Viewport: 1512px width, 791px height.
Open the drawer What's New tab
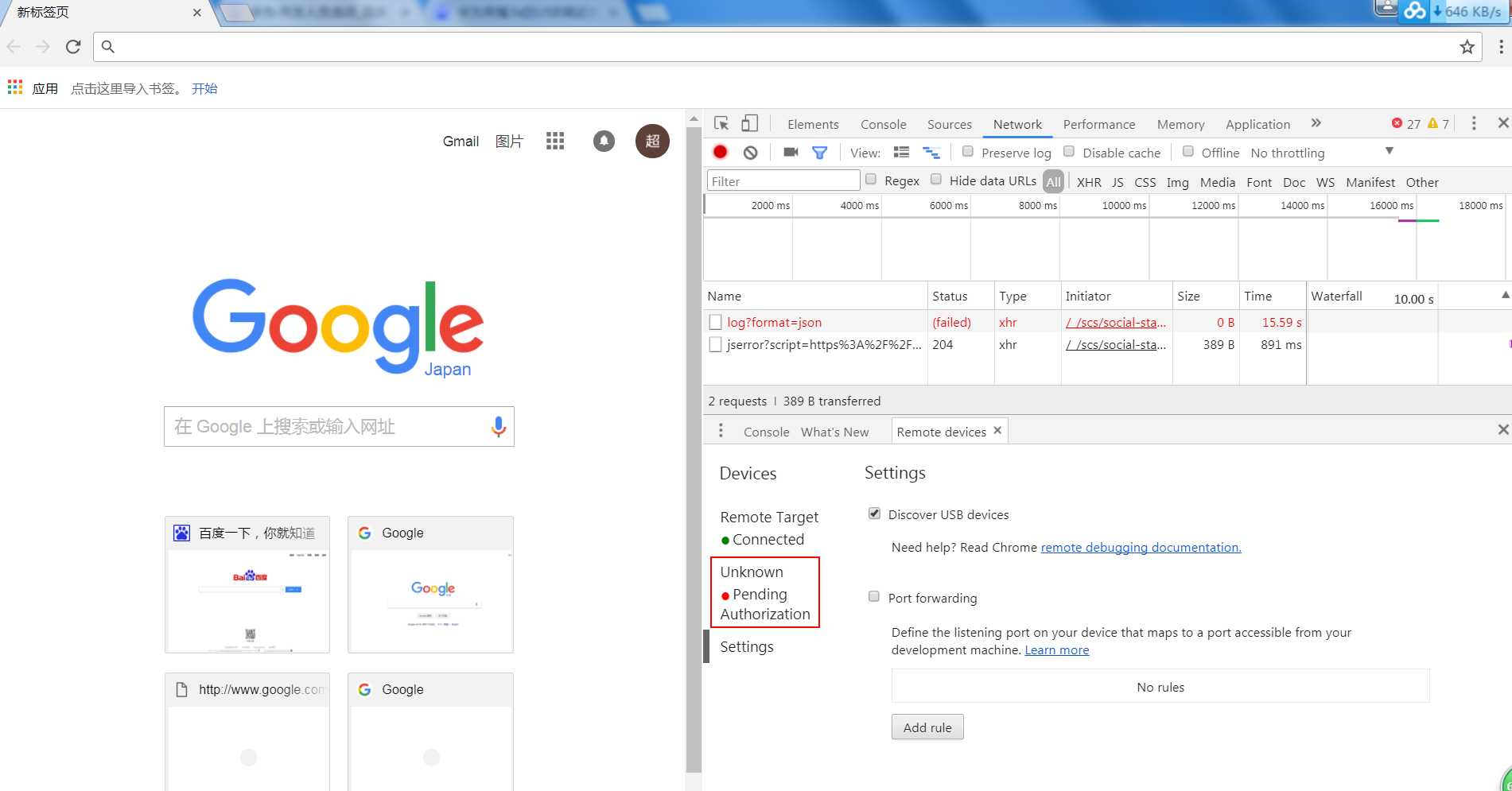(x=834, y=432)
